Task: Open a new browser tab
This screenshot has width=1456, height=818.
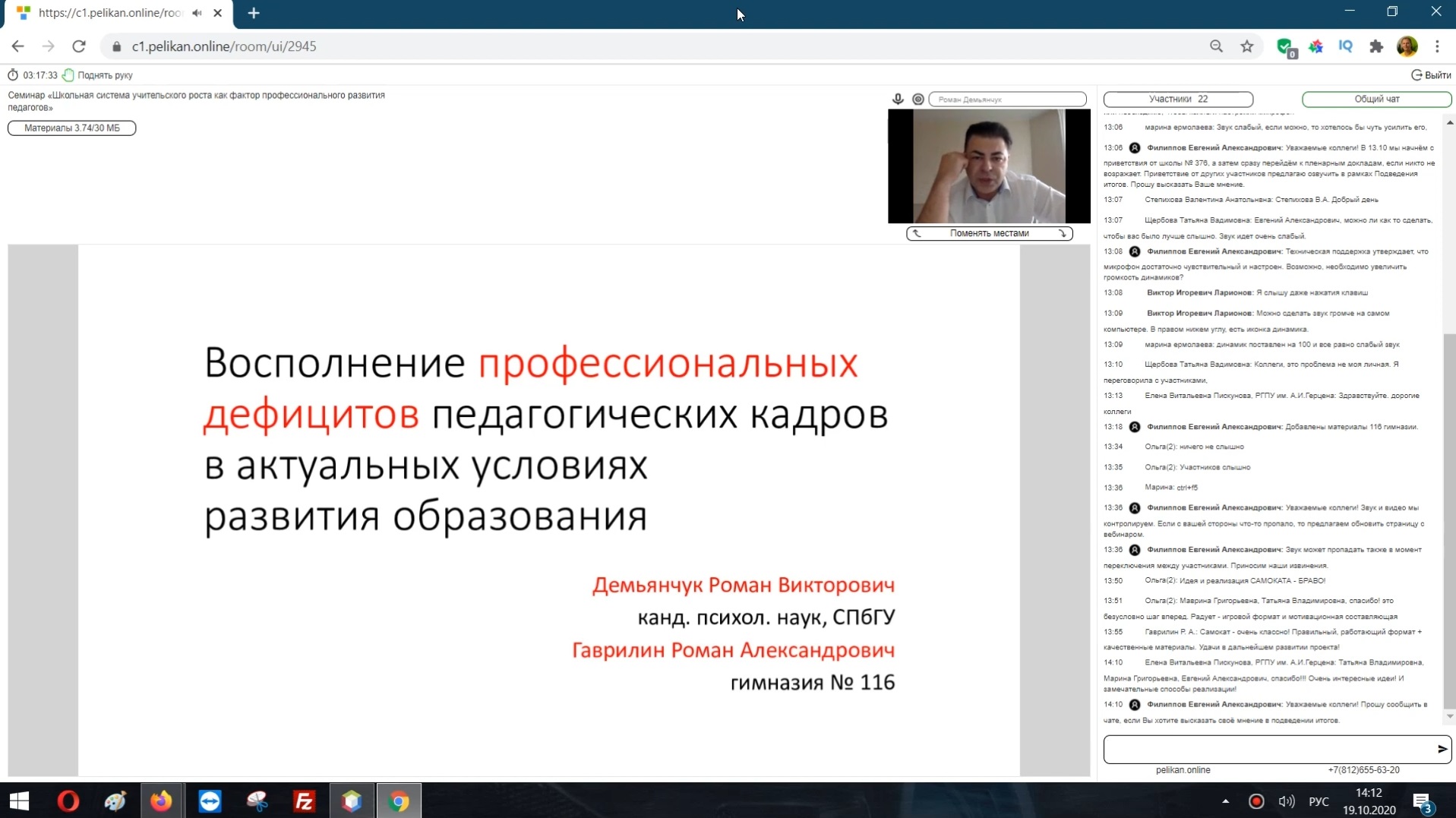Action: [254, 13]
